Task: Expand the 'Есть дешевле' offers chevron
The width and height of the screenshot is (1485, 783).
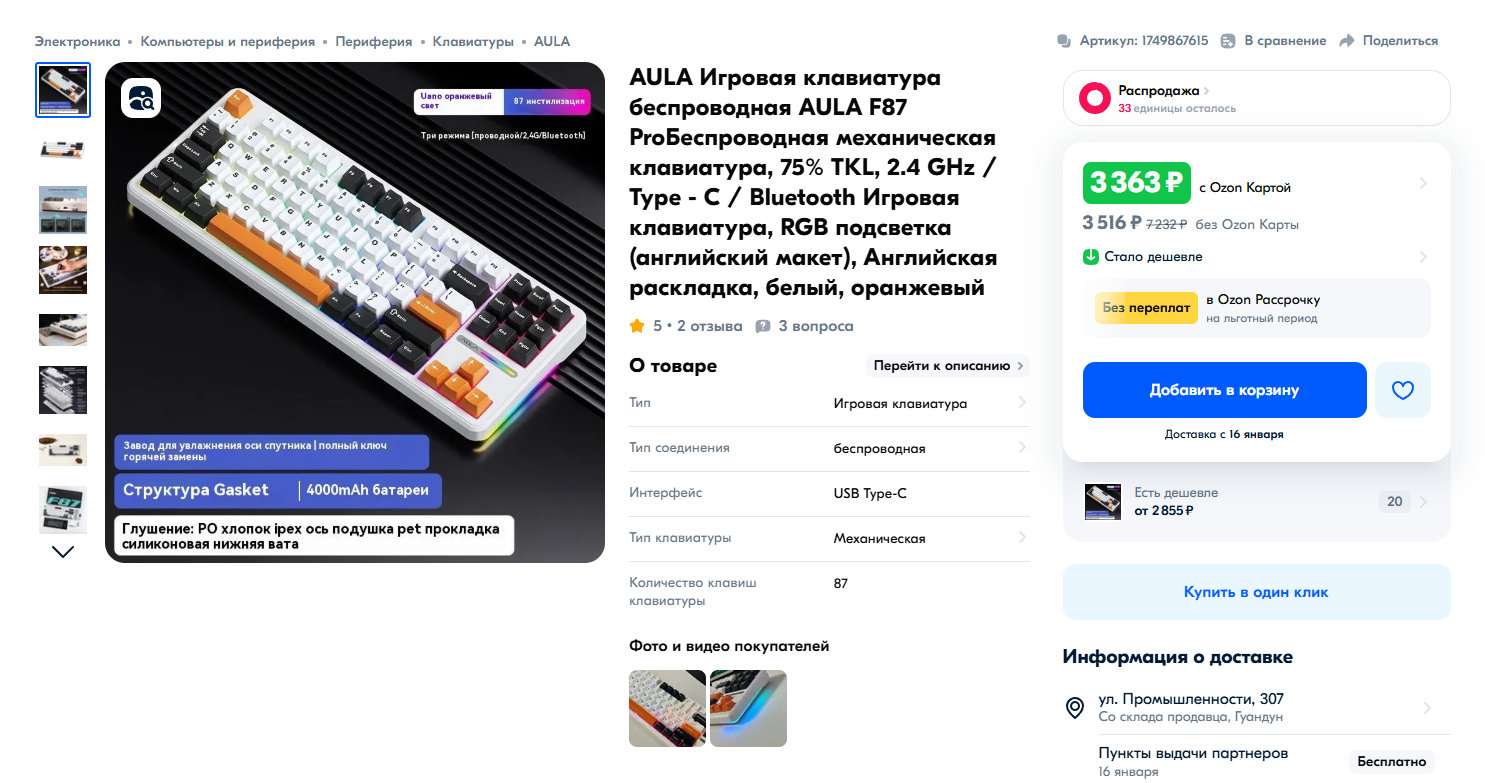Action: 1423,502
